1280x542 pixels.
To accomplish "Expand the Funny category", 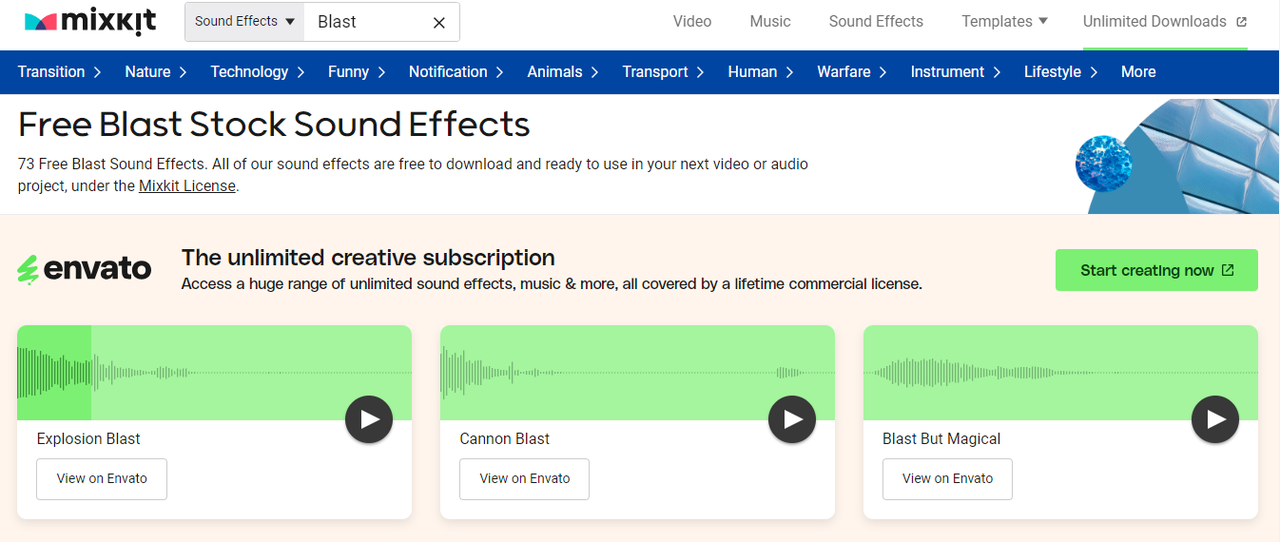I will pyautogui.click(x=357, y=72).
